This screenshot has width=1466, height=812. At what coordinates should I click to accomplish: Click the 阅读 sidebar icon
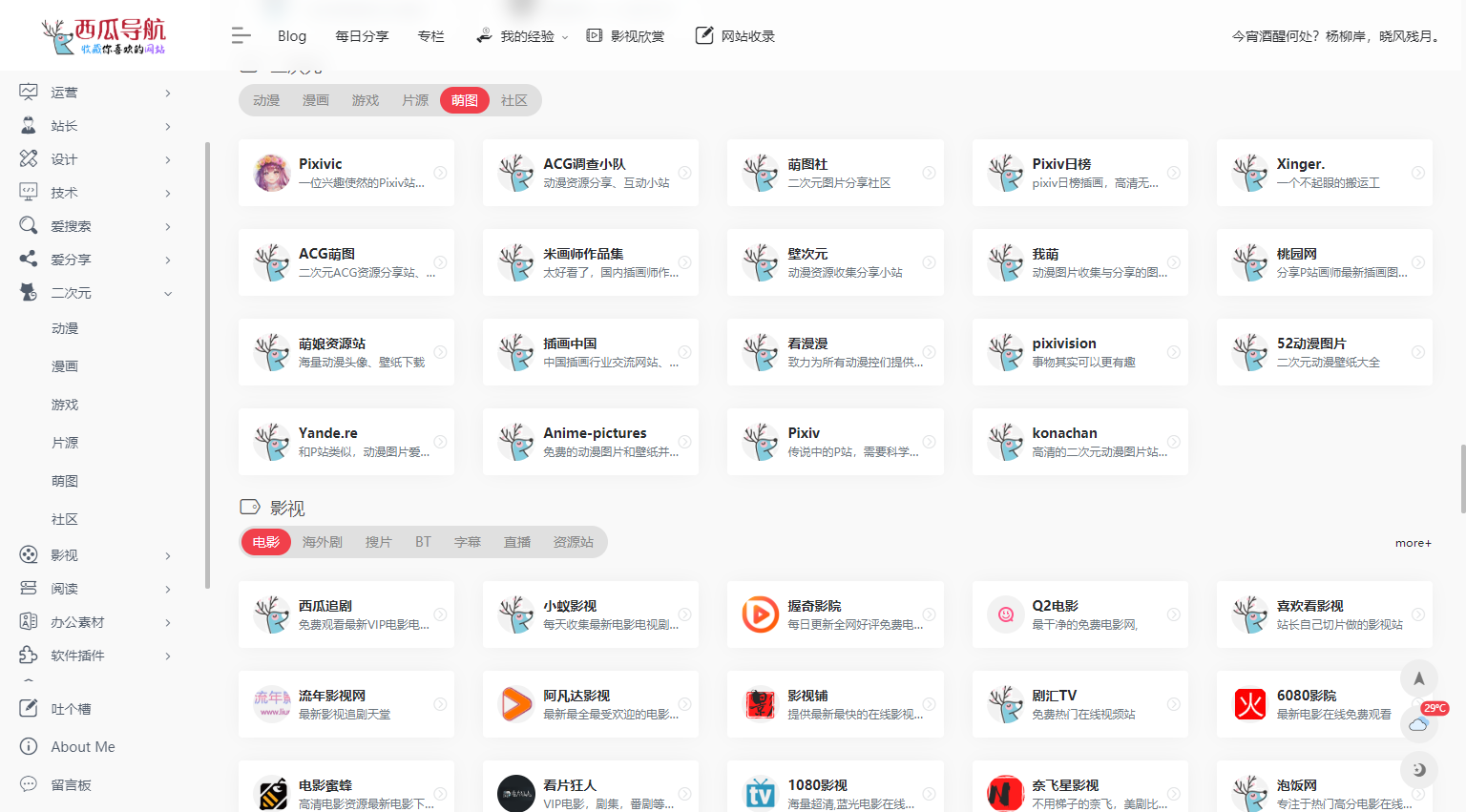tap(29, 589)
